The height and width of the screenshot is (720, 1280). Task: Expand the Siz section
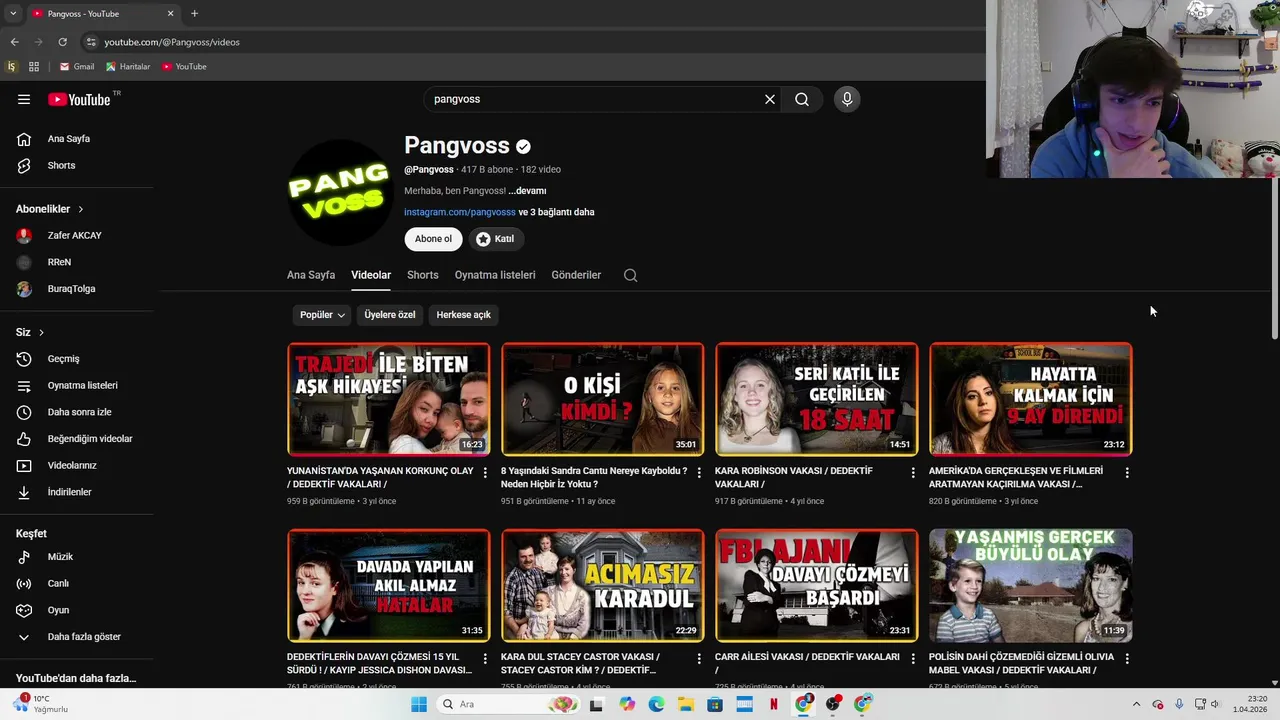[30, 332]
